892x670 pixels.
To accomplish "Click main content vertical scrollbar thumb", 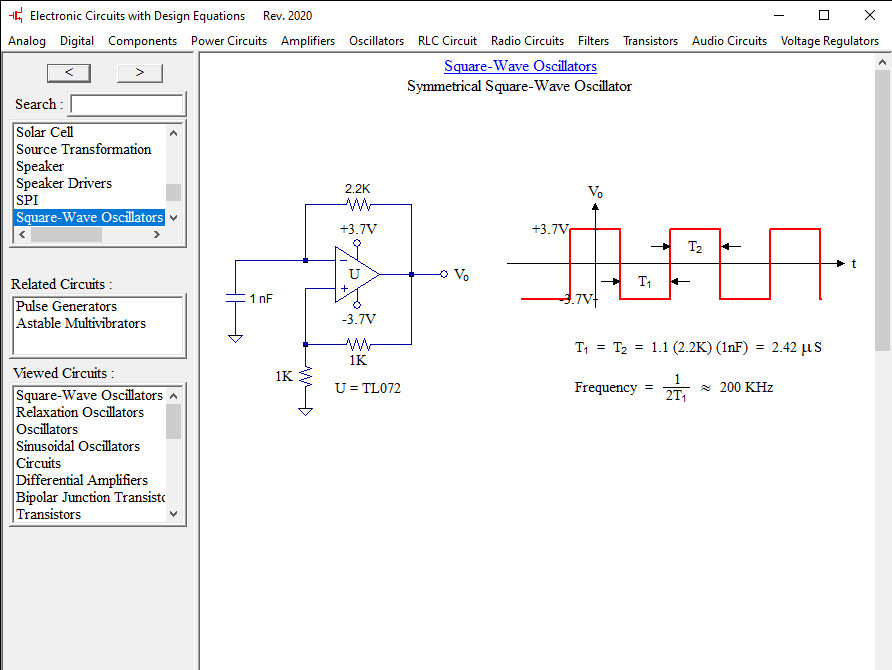I will point(882,210).
